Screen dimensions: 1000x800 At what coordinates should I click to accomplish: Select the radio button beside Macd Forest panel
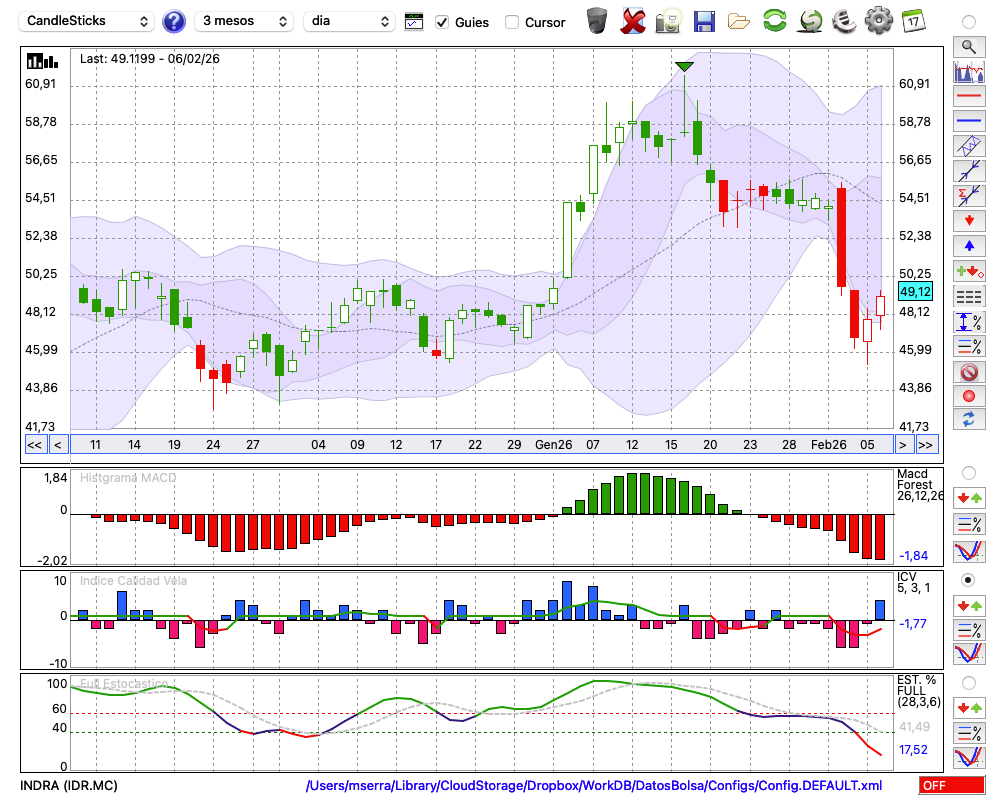968,472
